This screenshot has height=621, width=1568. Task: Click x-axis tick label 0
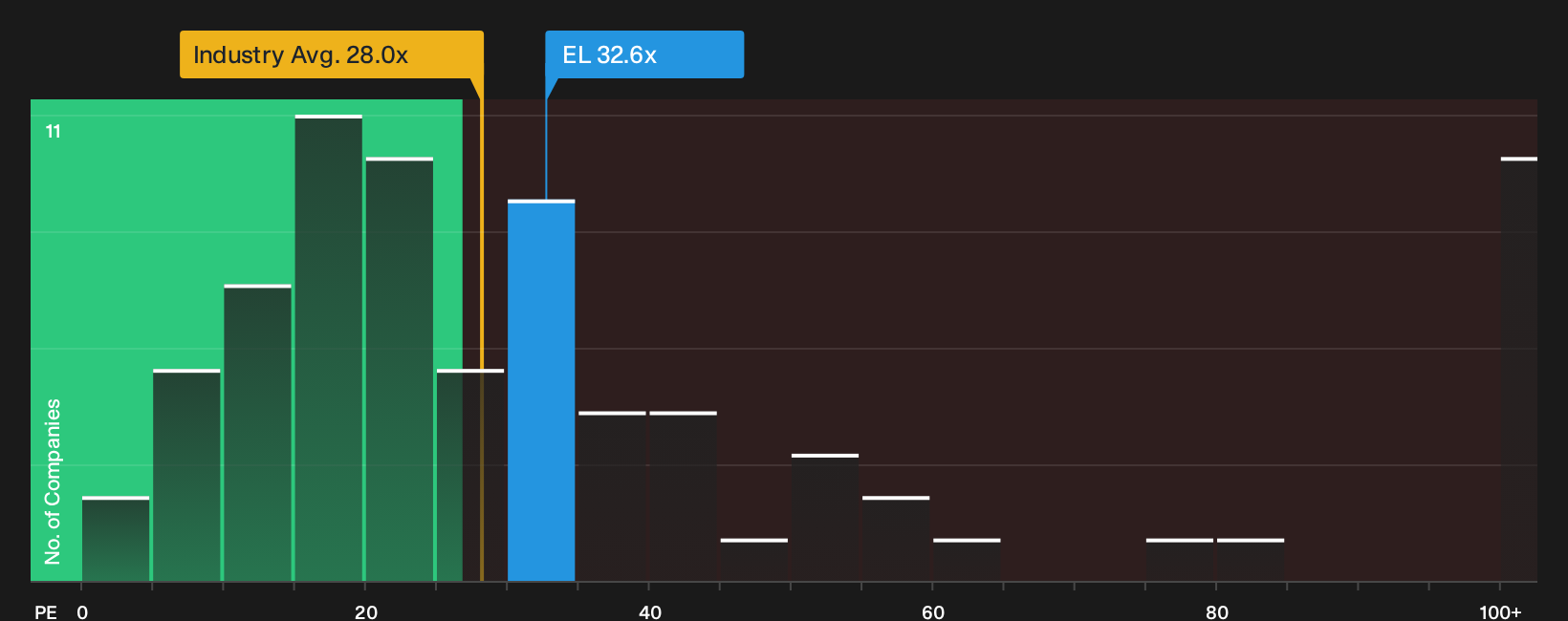(x=82, y=612)
